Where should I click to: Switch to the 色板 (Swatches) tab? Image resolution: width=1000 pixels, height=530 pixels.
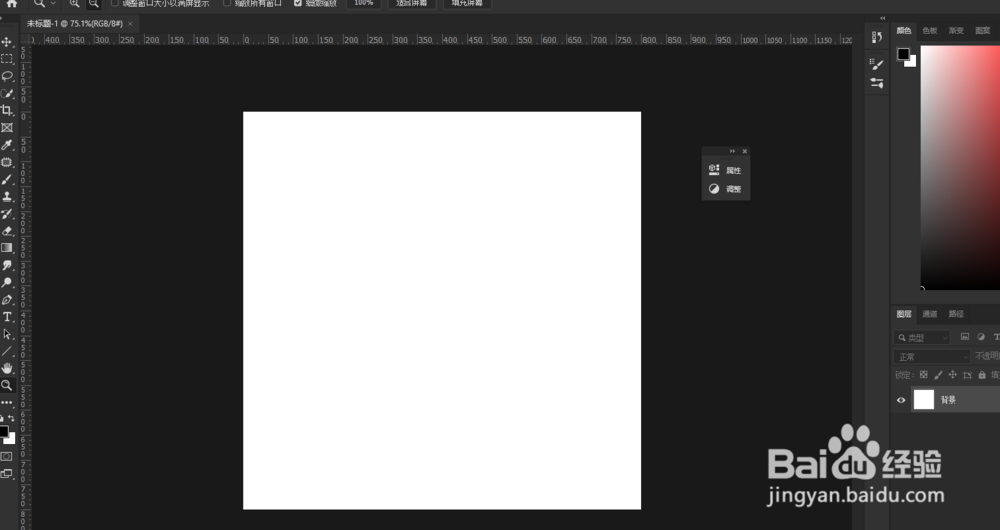(930, 31)
